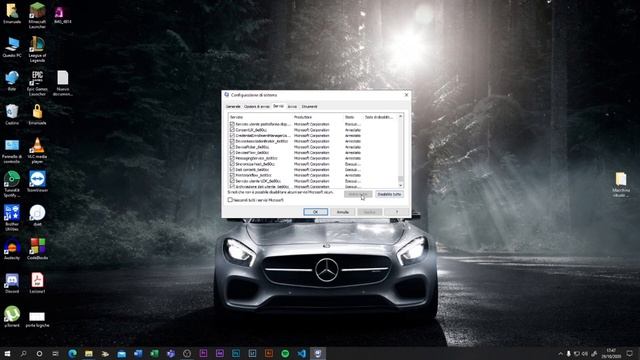
Task: Uncheck the Dati contatti service checkbox
Action: pos(232,169)
